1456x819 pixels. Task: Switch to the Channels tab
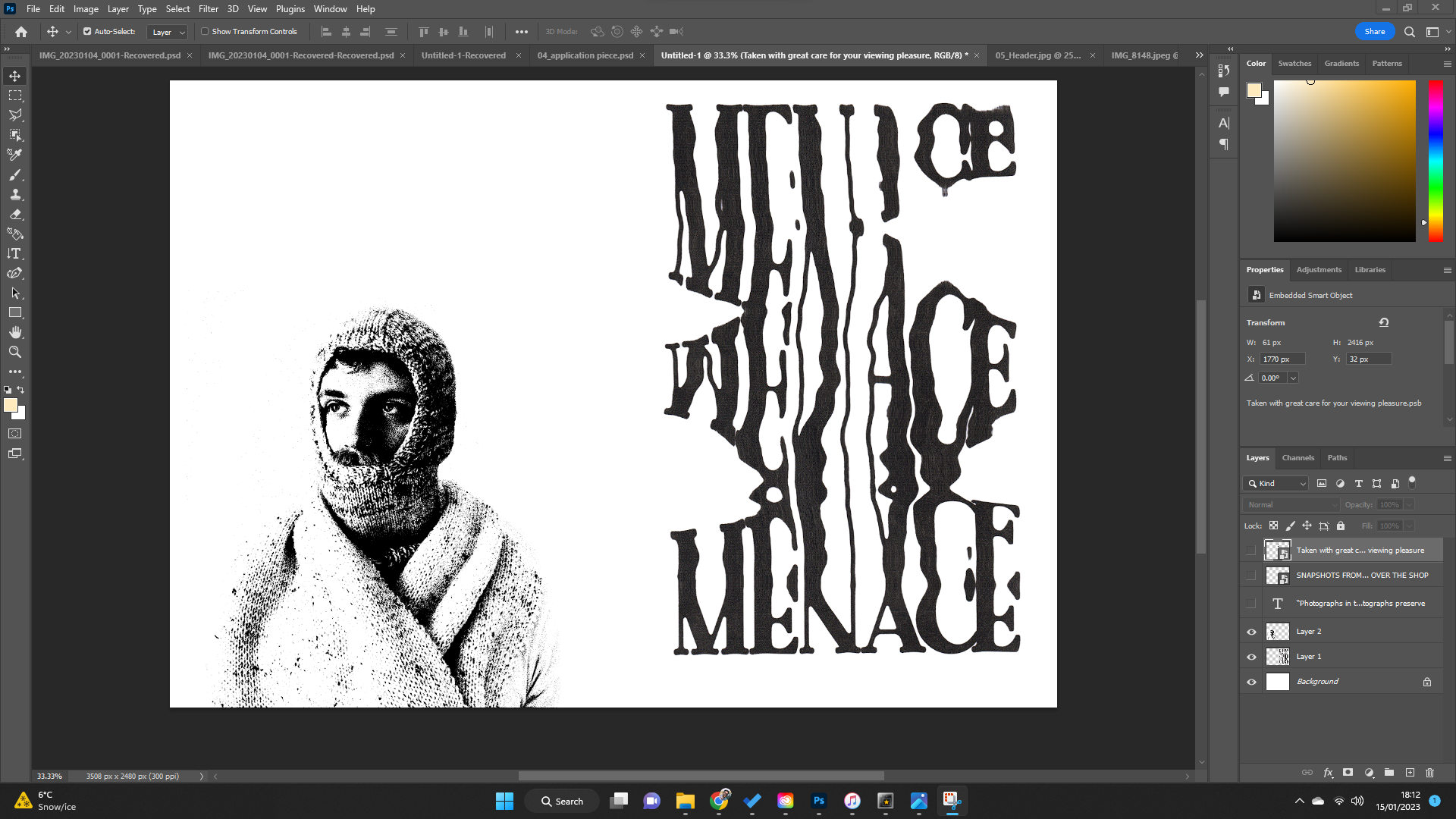[1298, 458]
